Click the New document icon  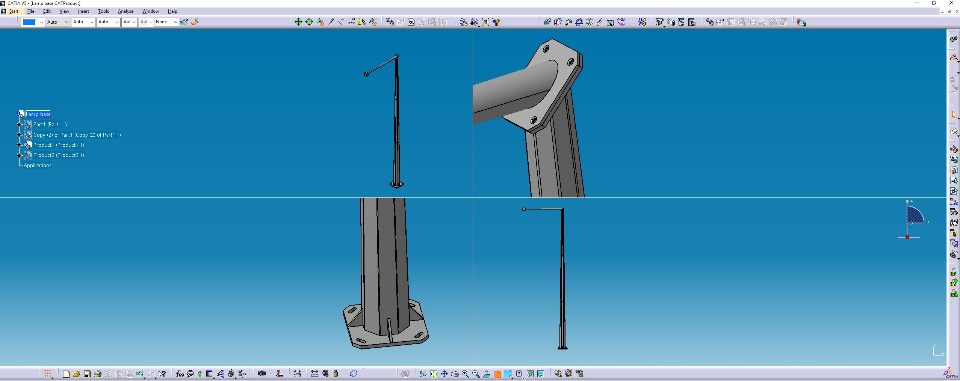pos(66,374)
